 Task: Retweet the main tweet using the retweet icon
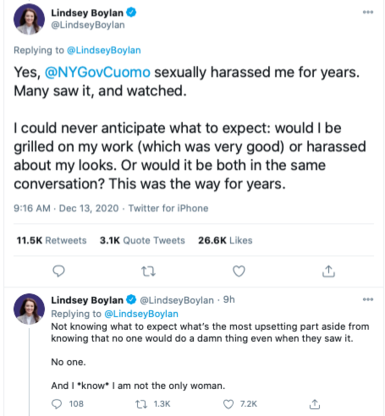pos(148,272)
